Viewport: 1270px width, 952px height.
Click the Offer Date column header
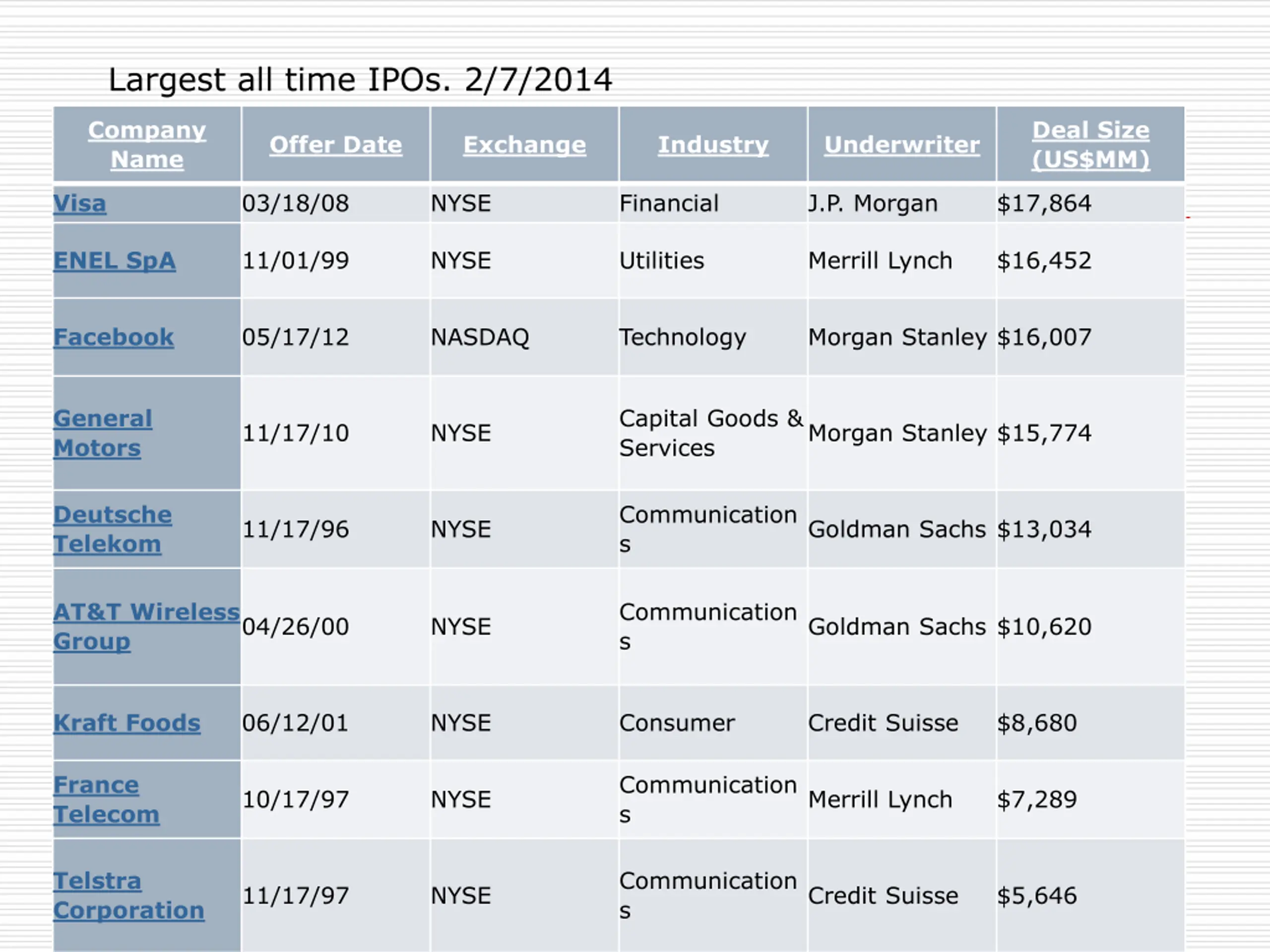tap(336, 145)
